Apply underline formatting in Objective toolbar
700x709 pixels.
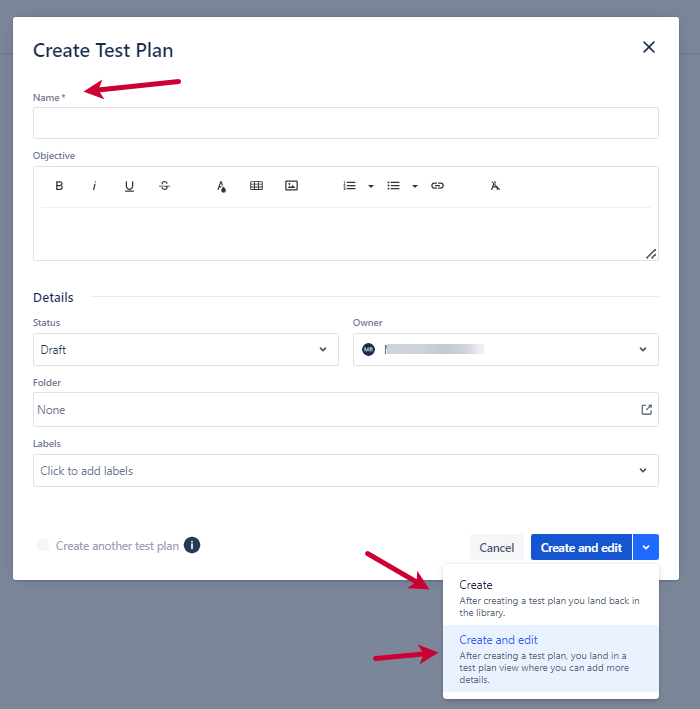pyautogui.click(x=129, y=186)
